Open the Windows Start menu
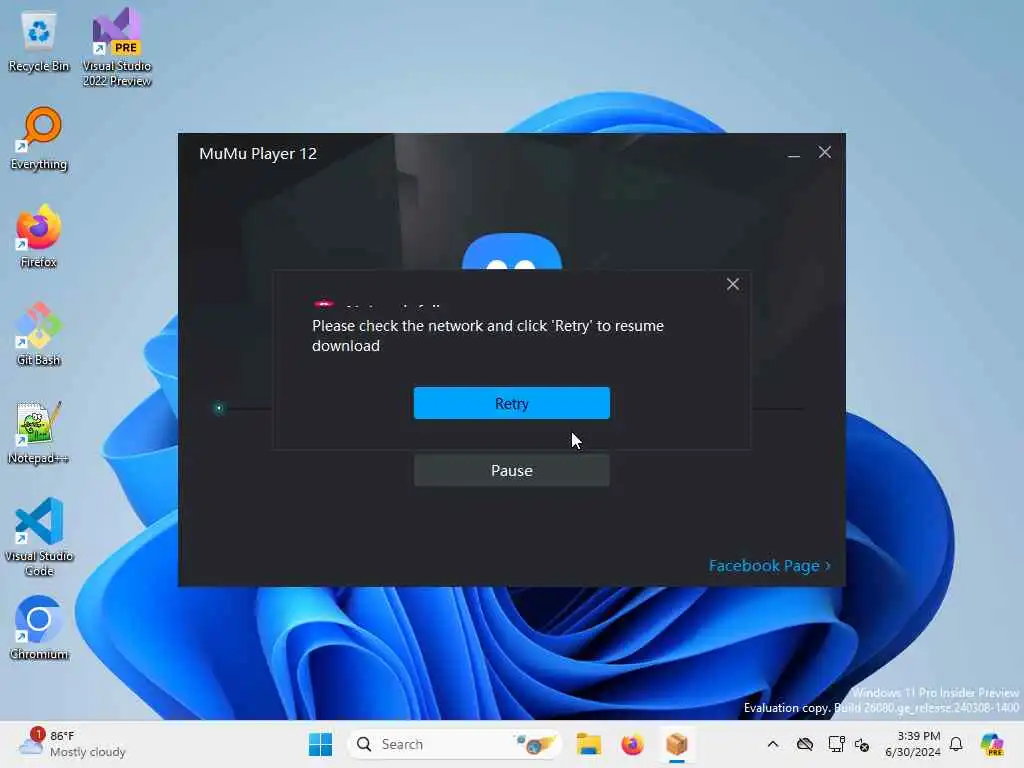 coord(320,744)
